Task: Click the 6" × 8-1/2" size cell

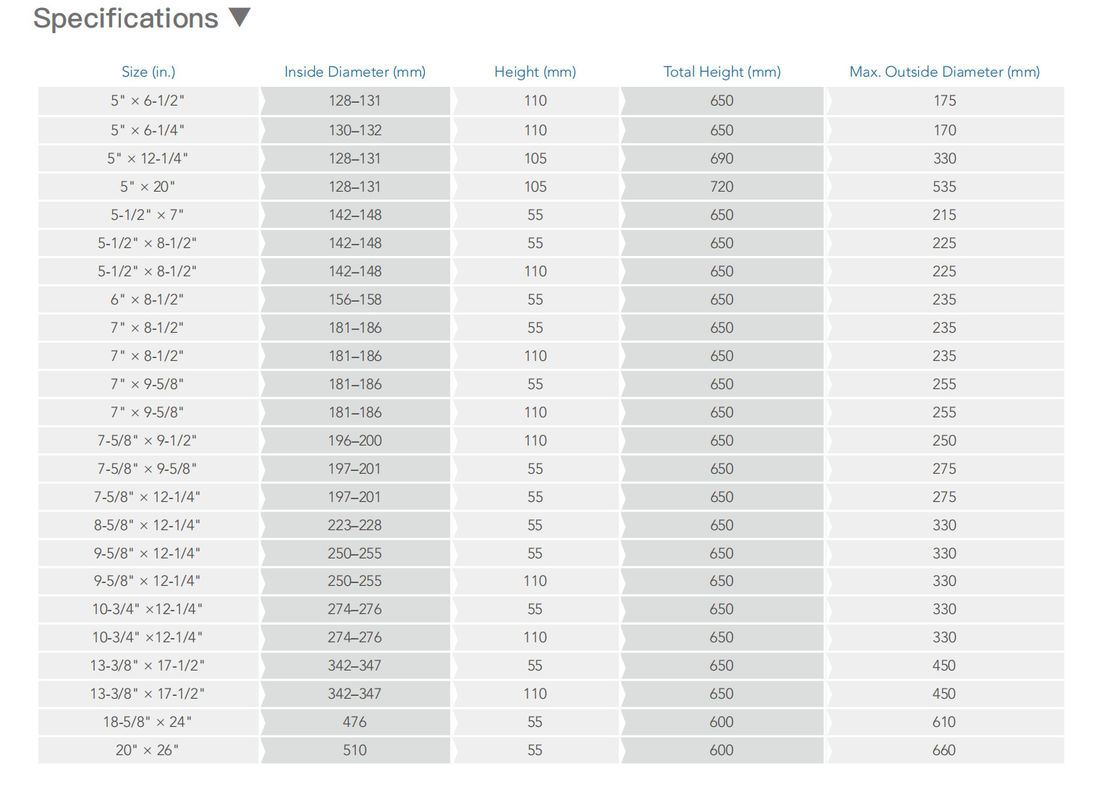Action: (x=148, y=300)
